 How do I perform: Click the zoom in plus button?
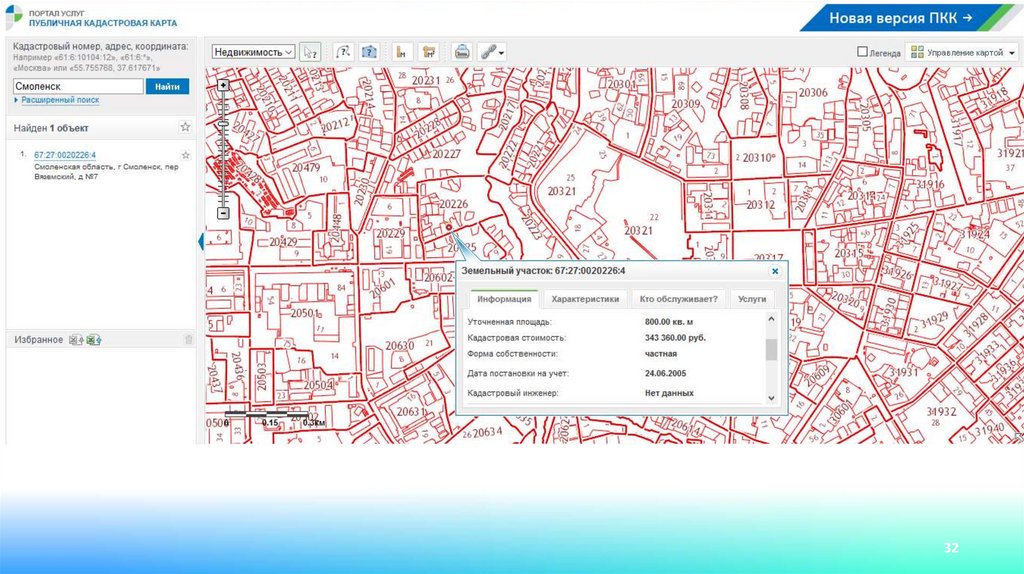[223, 86]
